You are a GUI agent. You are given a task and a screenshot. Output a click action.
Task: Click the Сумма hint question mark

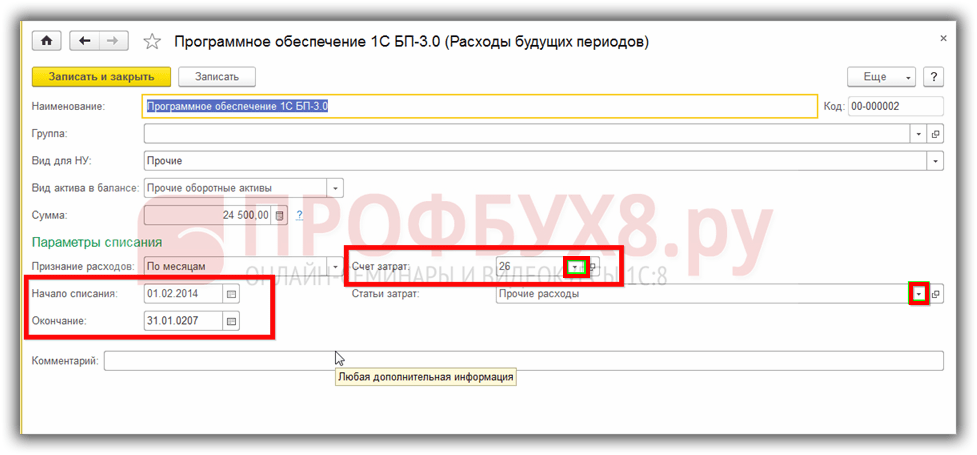point(299,214)
